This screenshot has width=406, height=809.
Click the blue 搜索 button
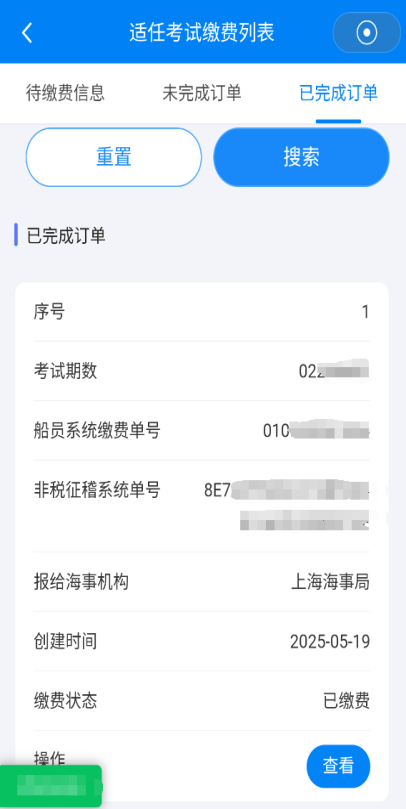pyautogui.click(x=301, y=157)
